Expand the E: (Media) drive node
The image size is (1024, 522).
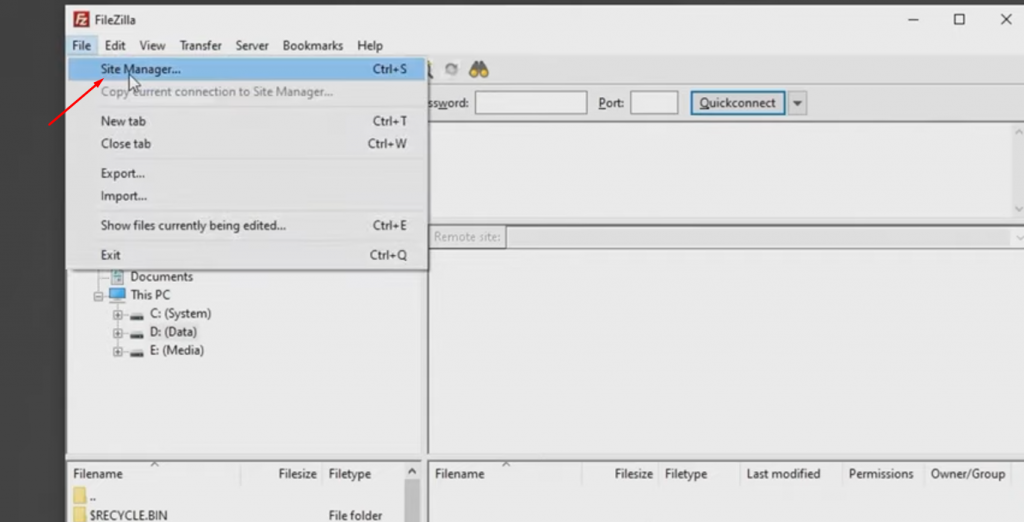point(118,351)
